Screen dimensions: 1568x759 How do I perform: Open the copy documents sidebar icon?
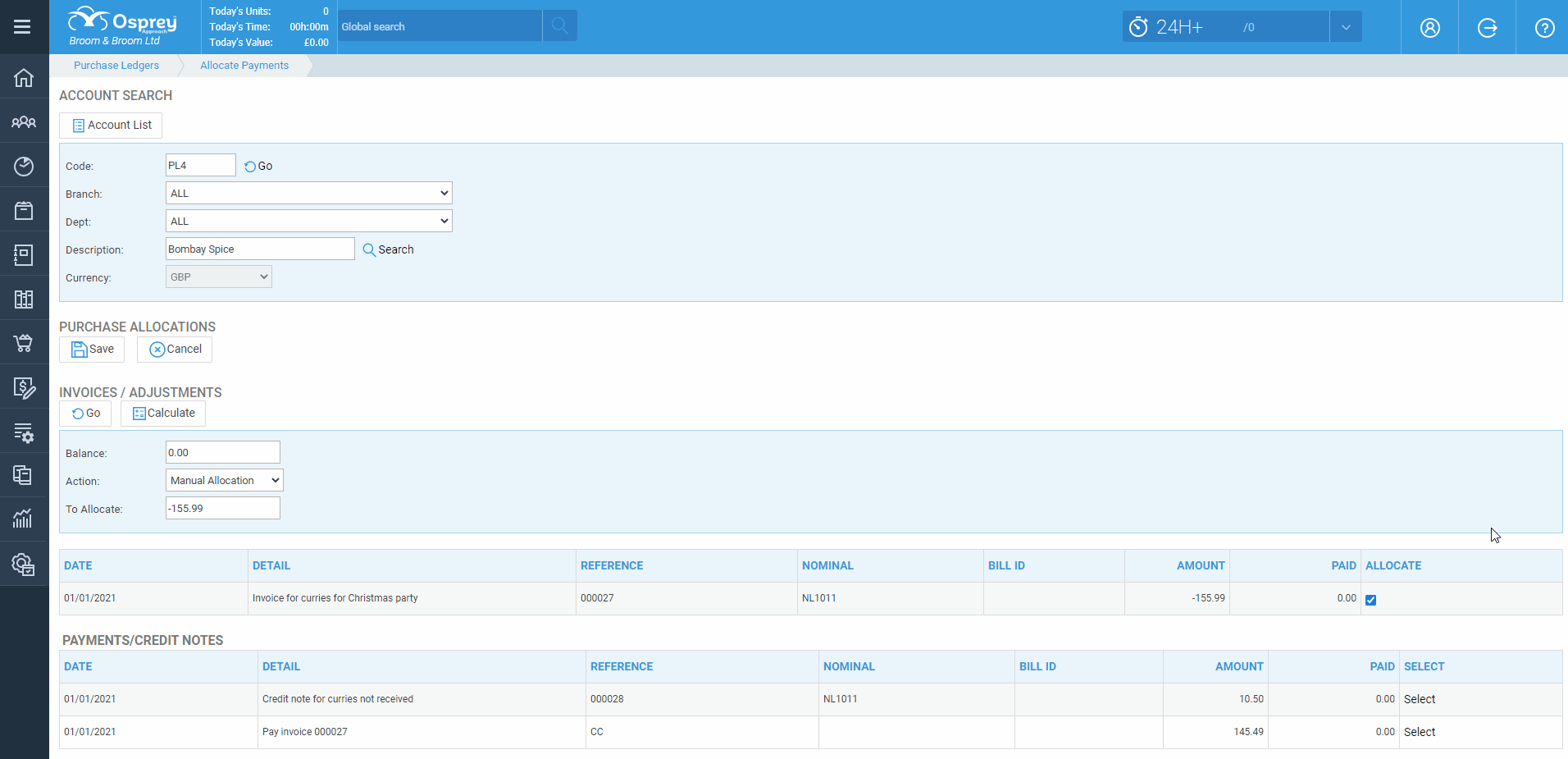(24, 475)
